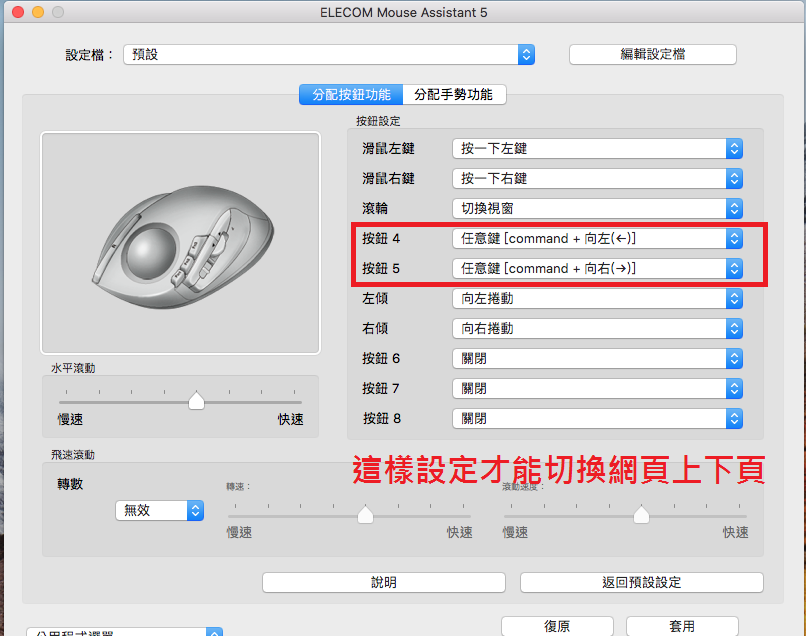Open the 滑鼠右鍵 function dropdown

[x=597, y=178]
